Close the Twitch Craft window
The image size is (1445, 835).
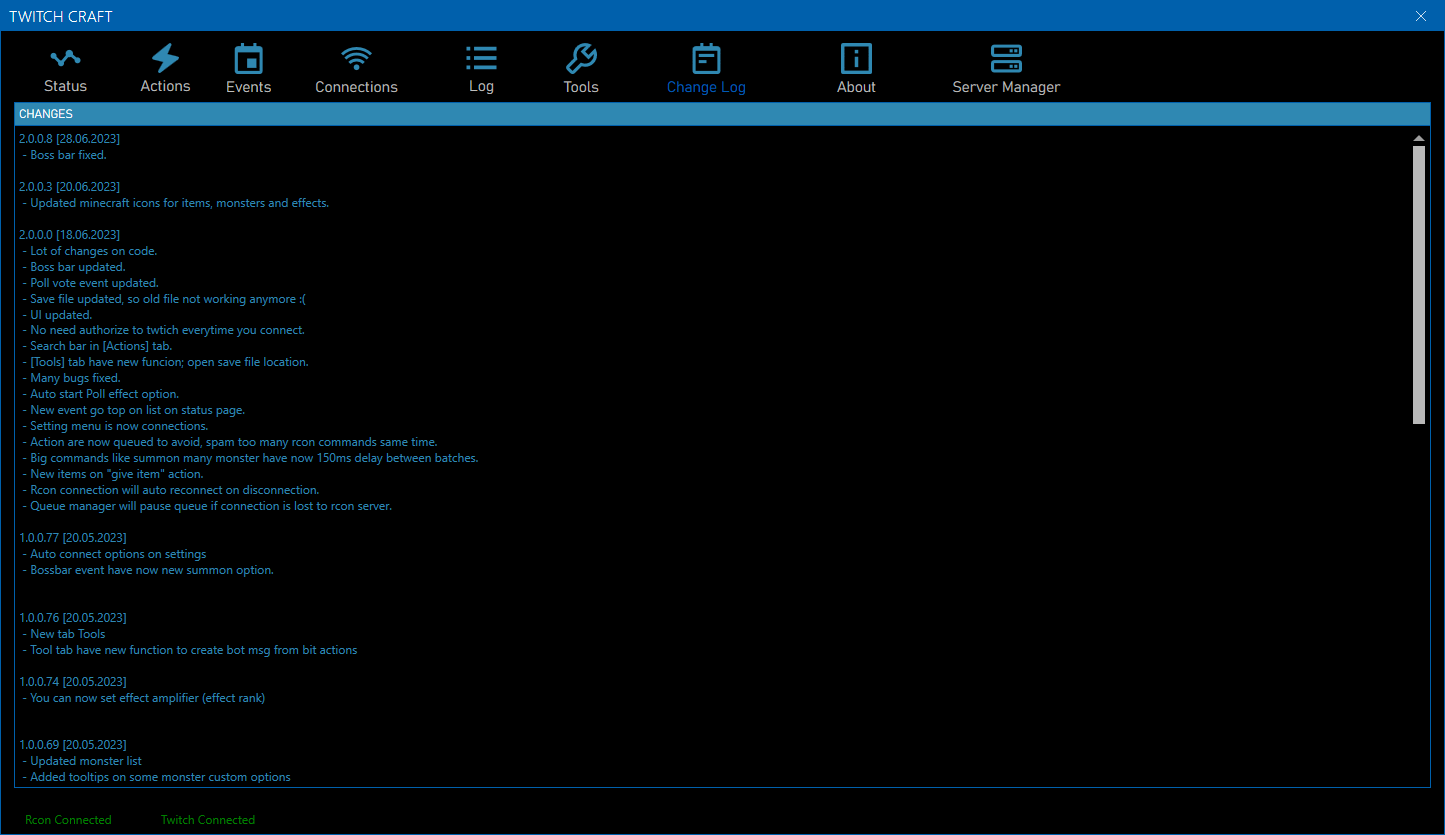click(1421, 16)
